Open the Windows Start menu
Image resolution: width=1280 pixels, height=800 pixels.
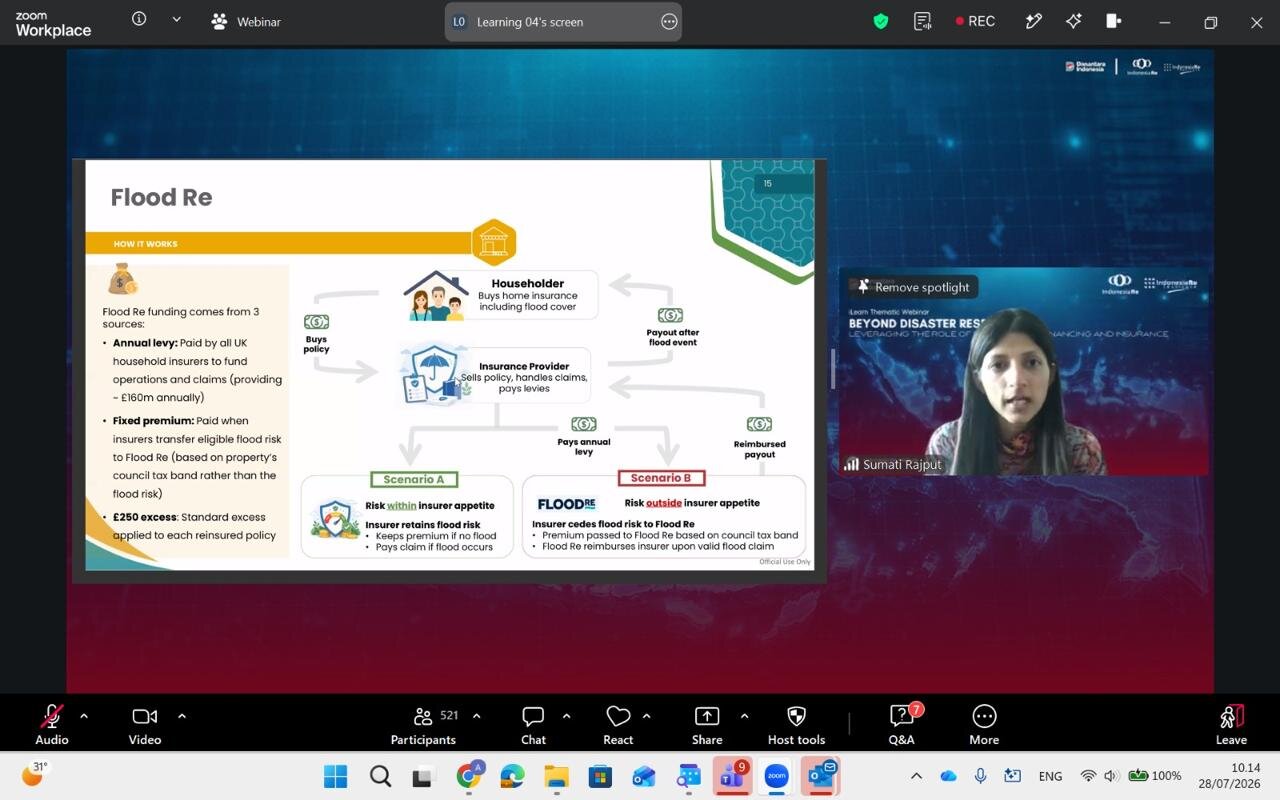(335, 776)
